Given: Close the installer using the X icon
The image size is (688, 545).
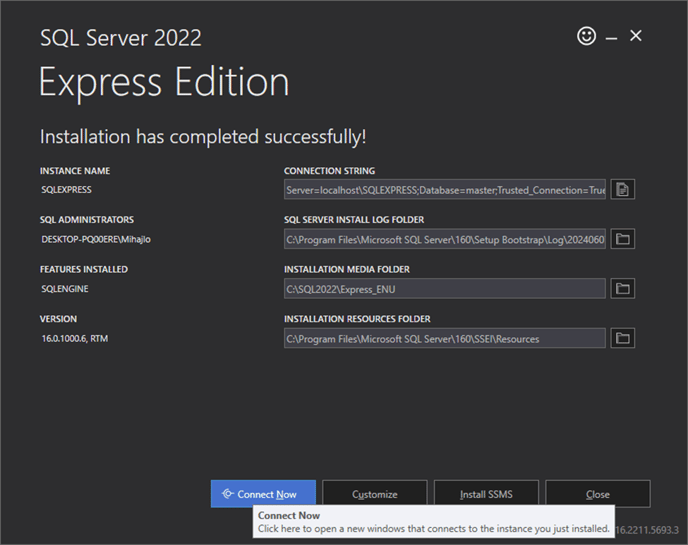Looking at the screenshot, I should (636, 36).
